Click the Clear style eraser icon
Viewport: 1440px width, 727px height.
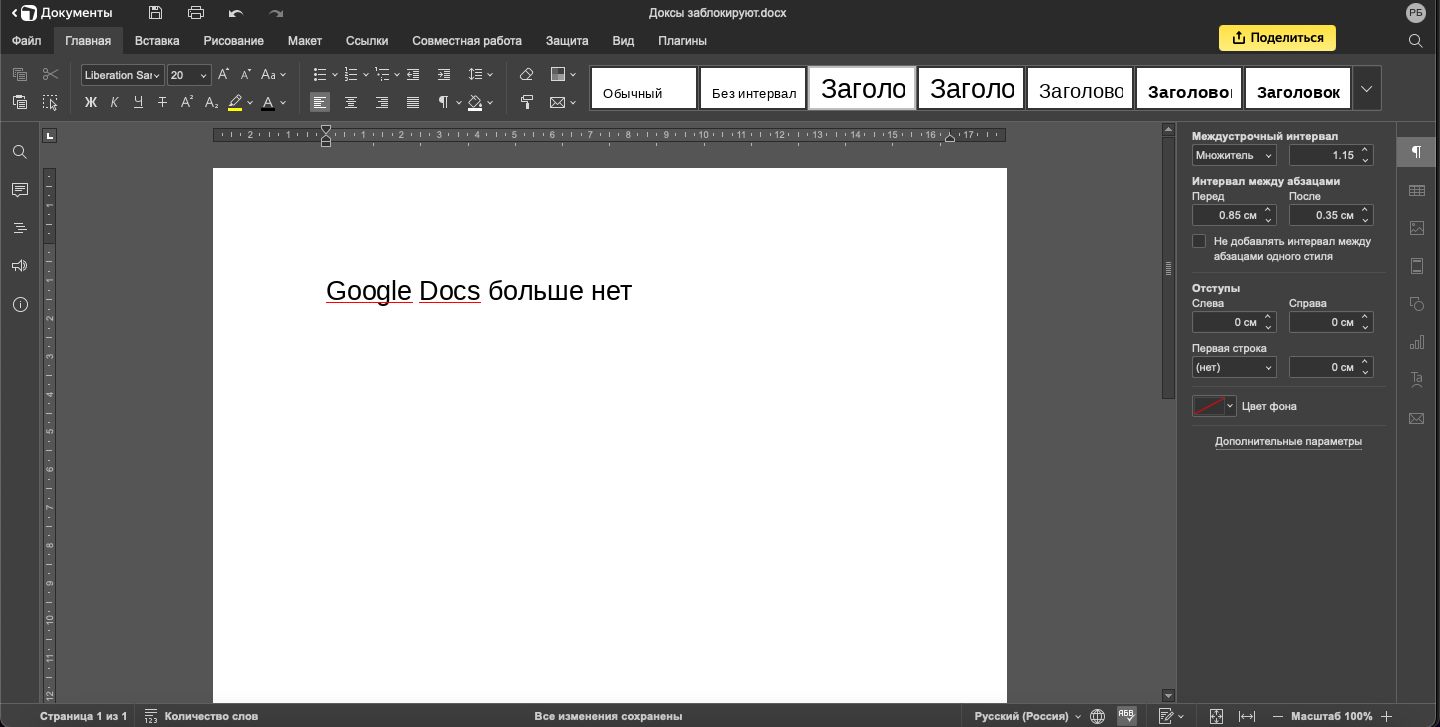[x=527, y=74]
